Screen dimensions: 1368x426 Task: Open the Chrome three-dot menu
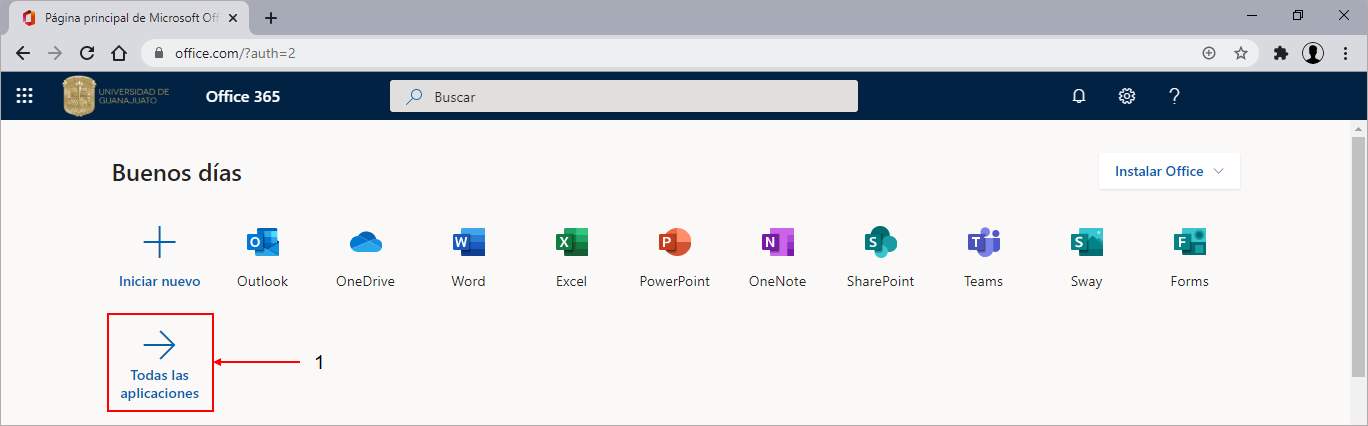pos(1345,53)
